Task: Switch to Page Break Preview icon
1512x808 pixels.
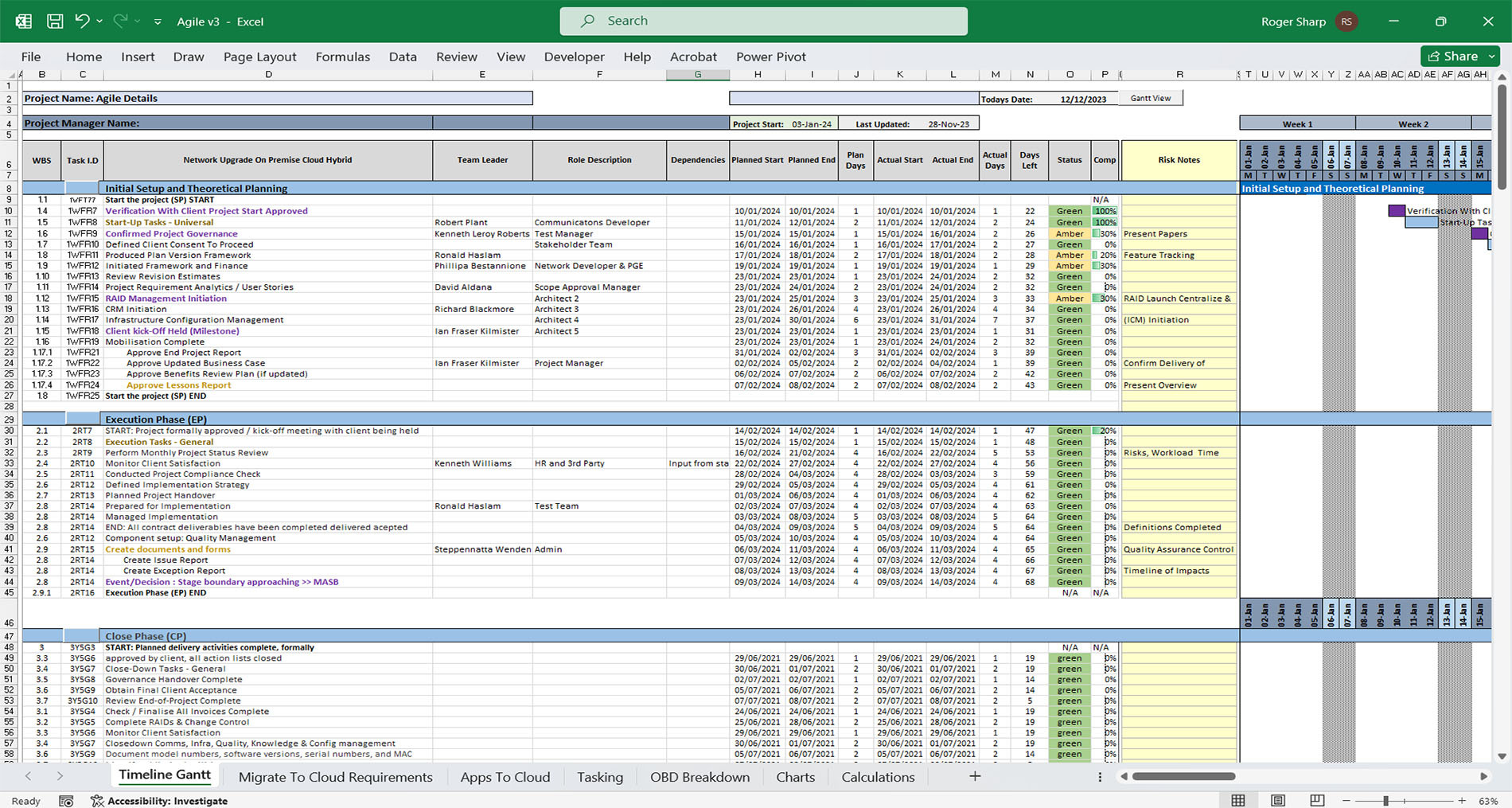Action: 1317,800
